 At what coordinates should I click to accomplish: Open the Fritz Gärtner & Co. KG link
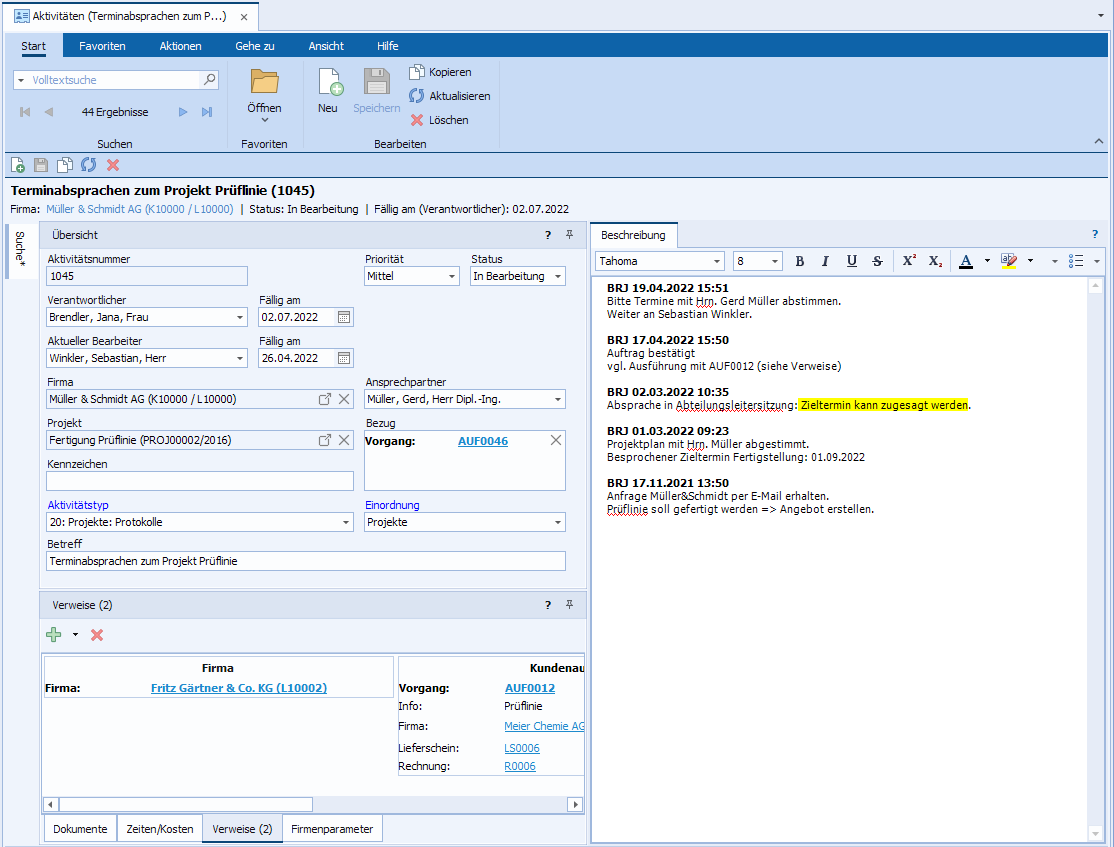[238, 688]
